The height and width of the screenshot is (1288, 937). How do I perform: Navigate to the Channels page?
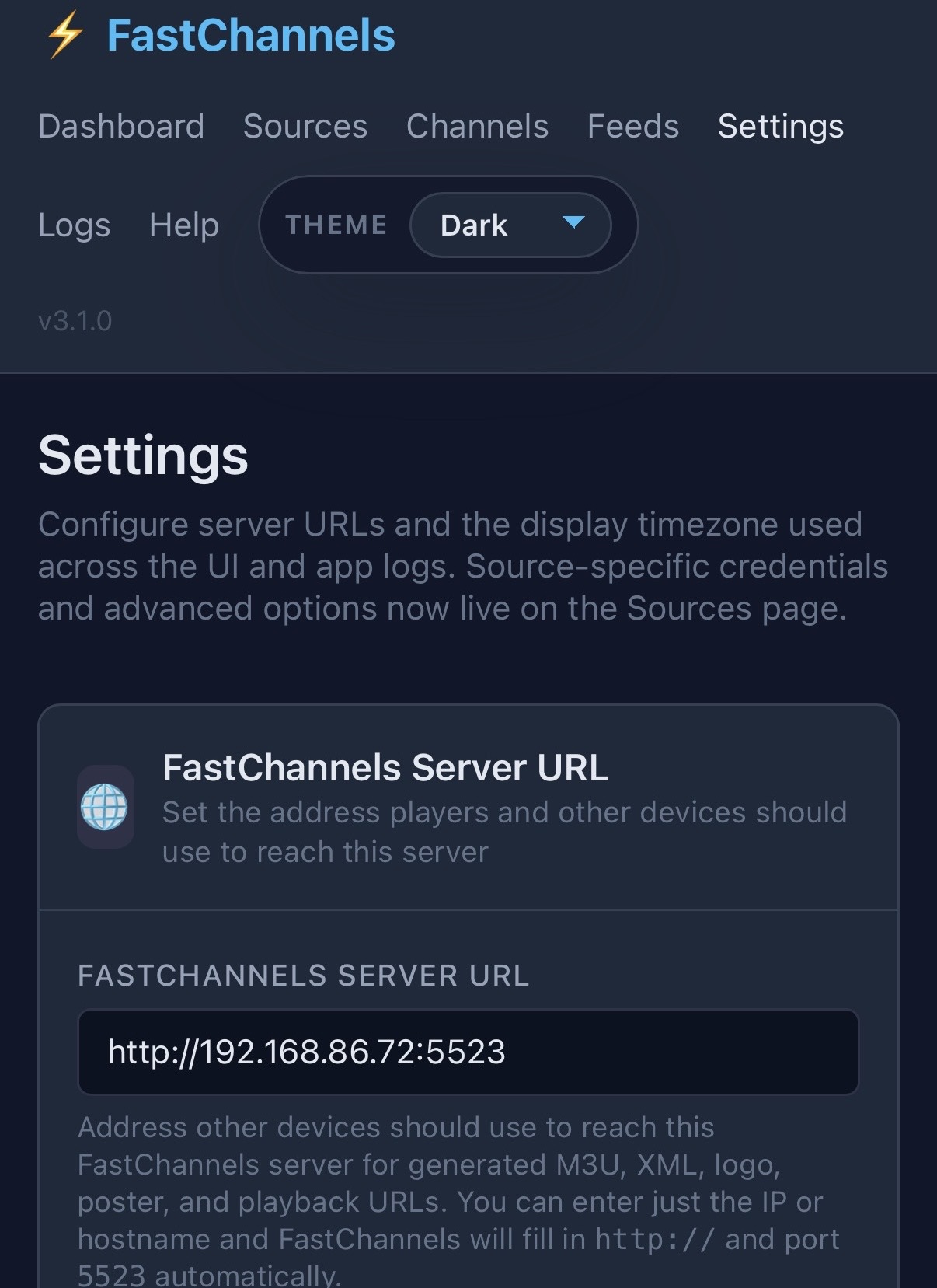click(477, 126)
